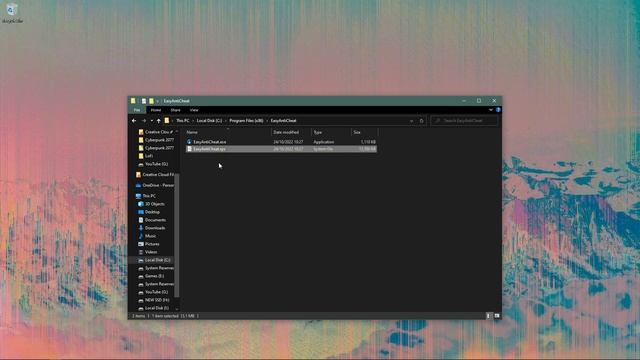
Task: Open Documents under This PC
Action: point(152,220)
